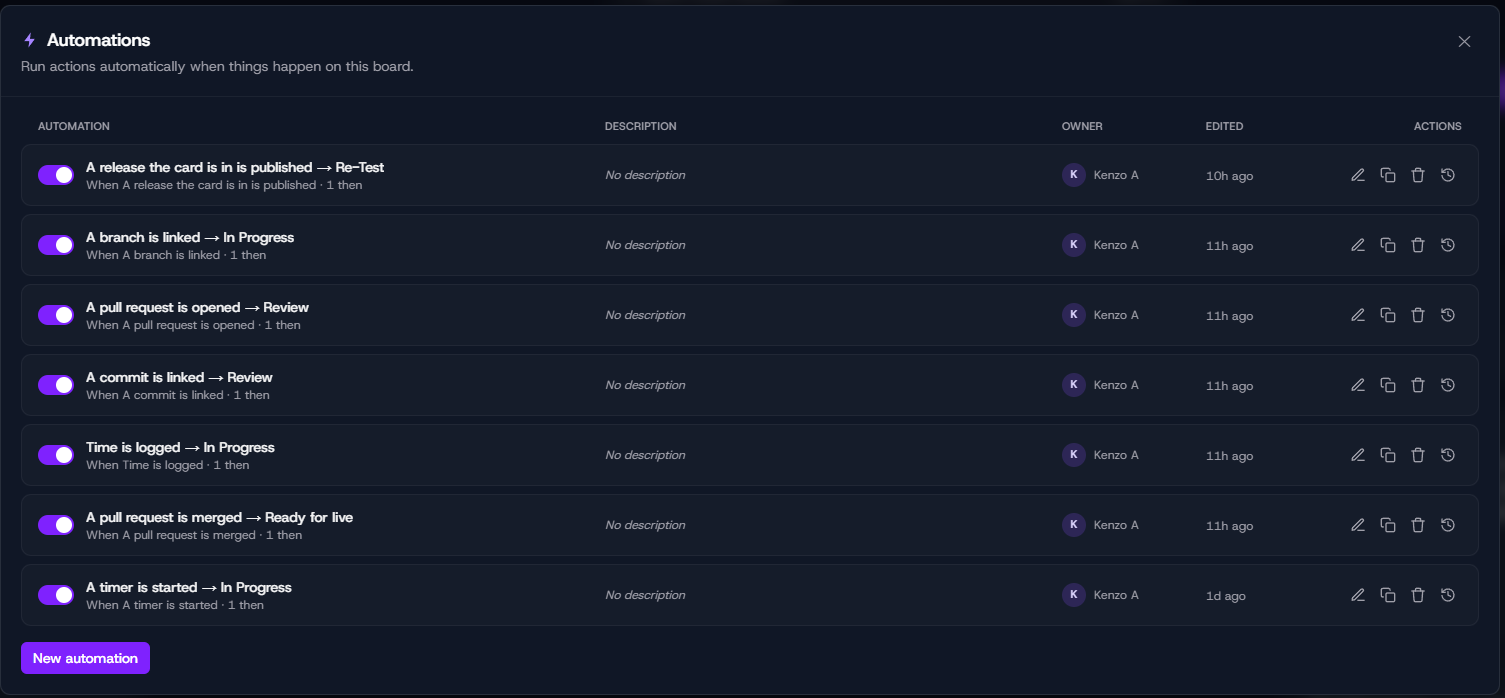Viewport: 1505px width, 698px height.
Task: Duplicate the 'A pull request is merged' automation
Action: 1388,525
